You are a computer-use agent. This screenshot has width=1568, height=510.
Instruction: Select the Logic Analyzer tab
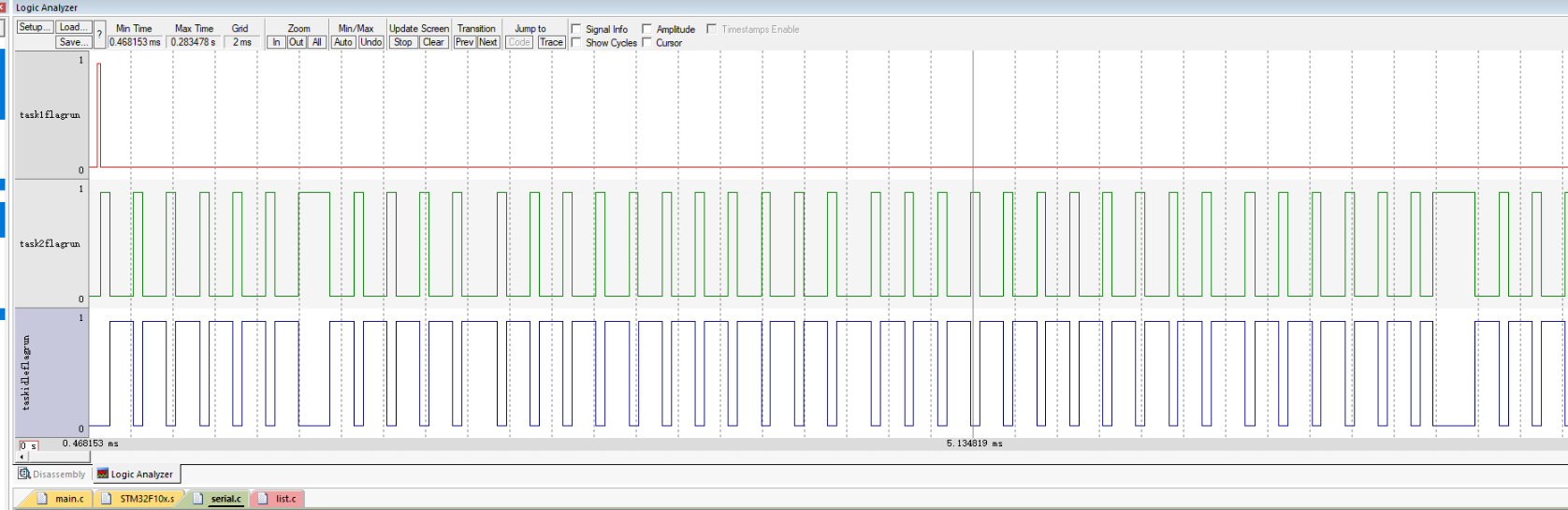pyautogui.click(x=136, y=474)
